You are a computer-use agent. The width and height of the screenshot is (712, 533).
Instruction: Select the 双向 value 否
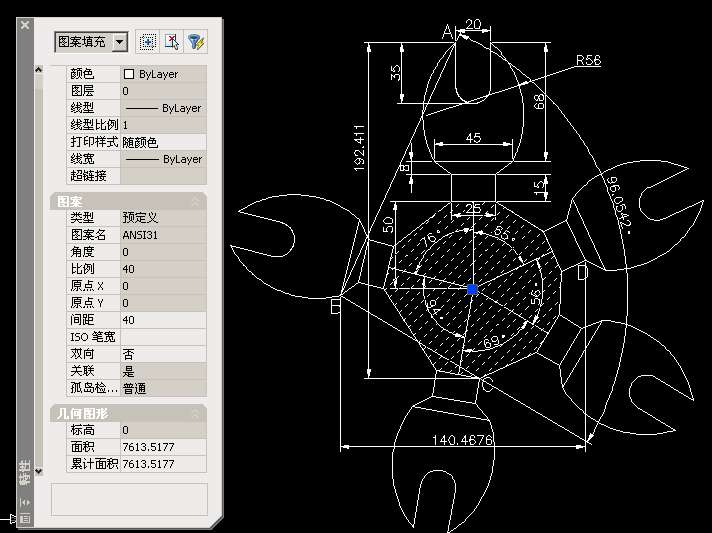pos(163,354)
